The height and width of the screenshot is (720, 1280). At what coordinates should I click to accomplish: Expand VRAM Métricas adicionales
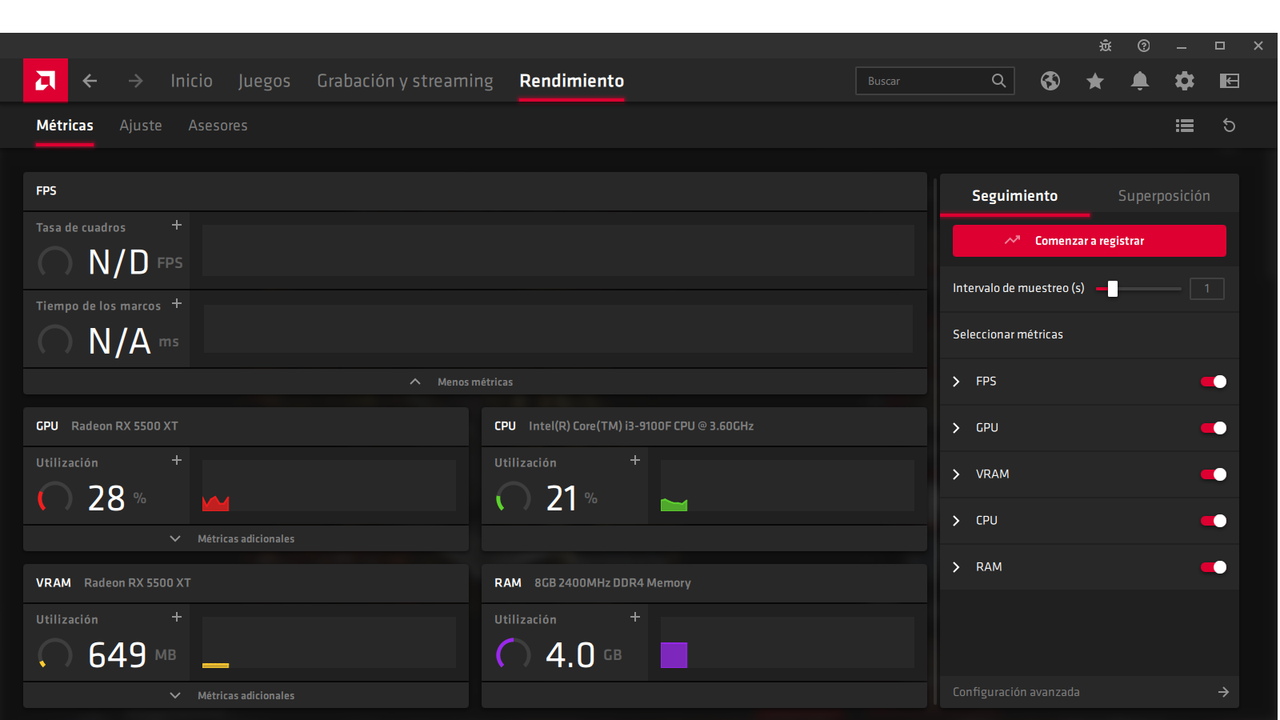246,696
